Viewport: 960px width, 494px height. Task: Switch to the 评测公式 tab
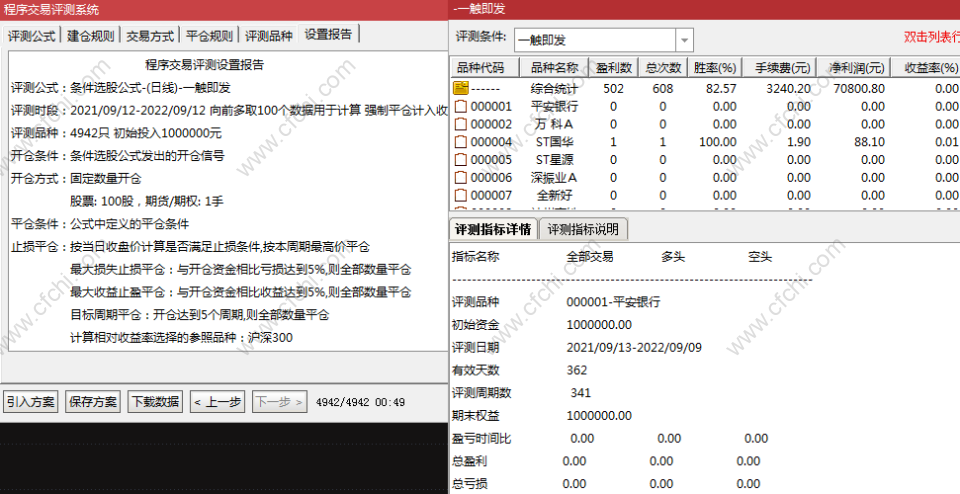point(31,36)
